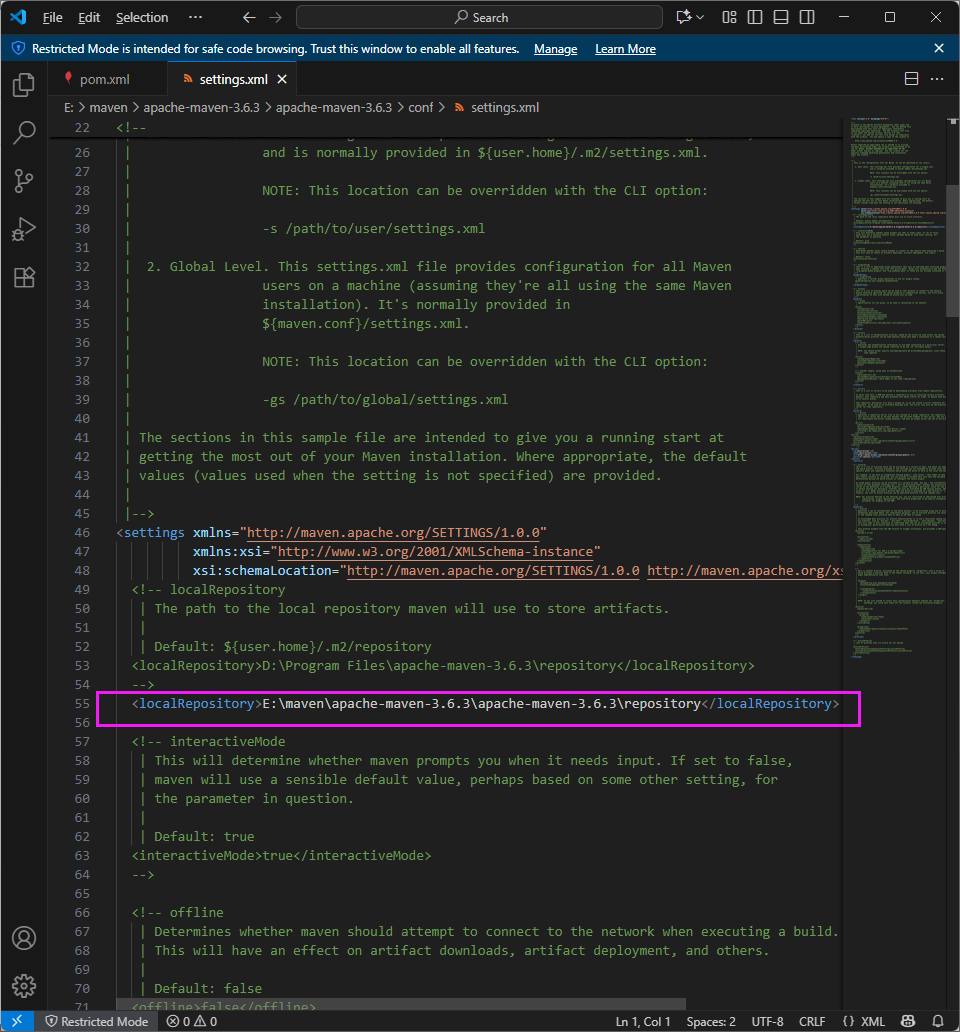960x1032 pixels.
Task: Open the Extensions view
Action: 24,277
